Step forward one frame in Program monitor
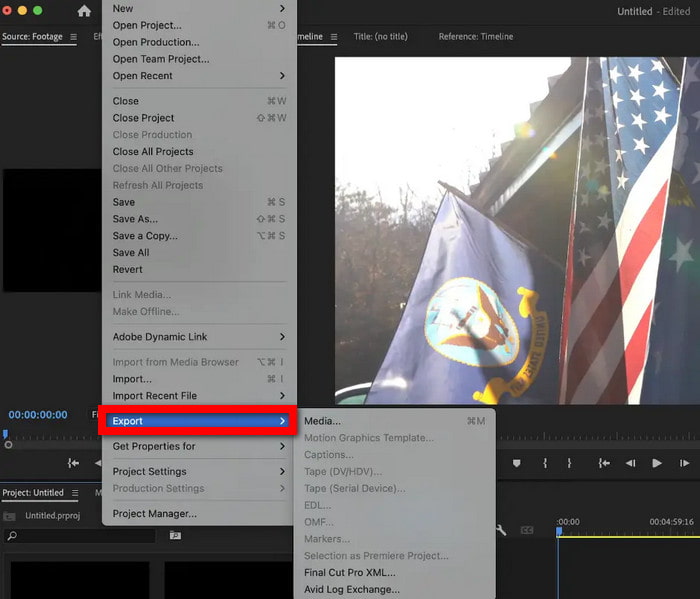The width and height of the screenshot is (700, 599). (x=684, y=463)
